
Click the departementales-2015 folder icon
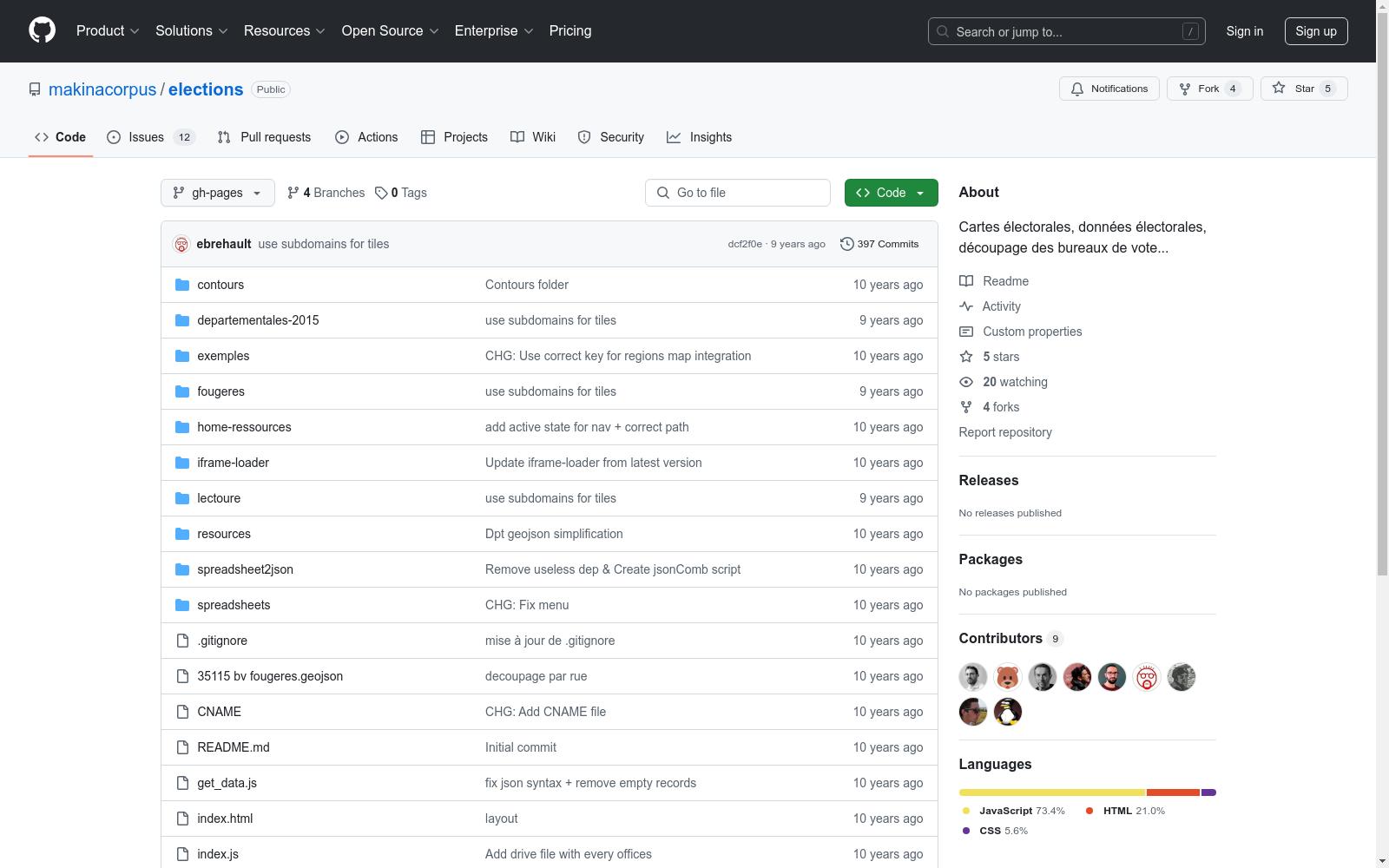coord(182,320)
